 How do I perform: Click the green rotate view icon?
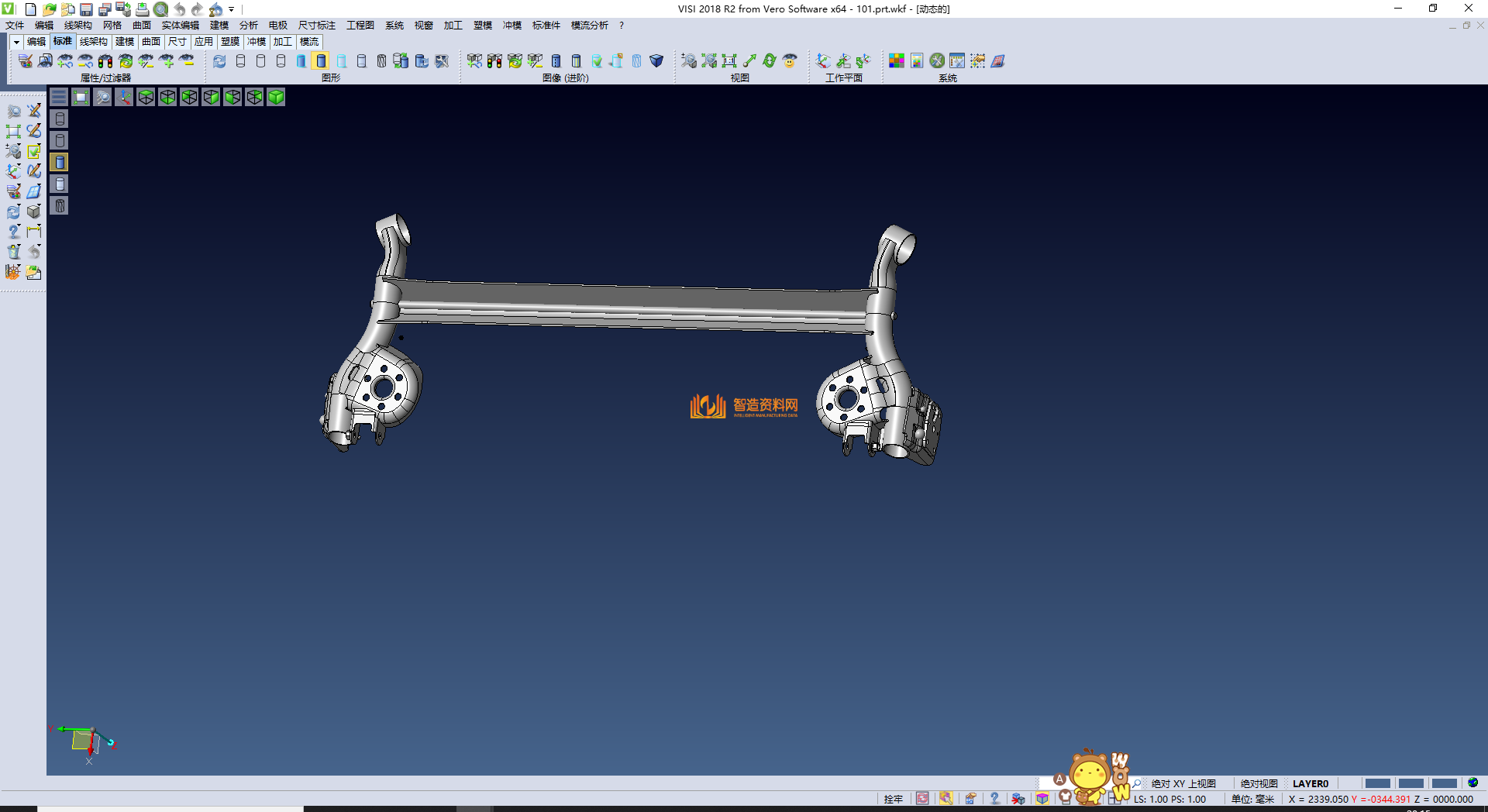(770, 61)
